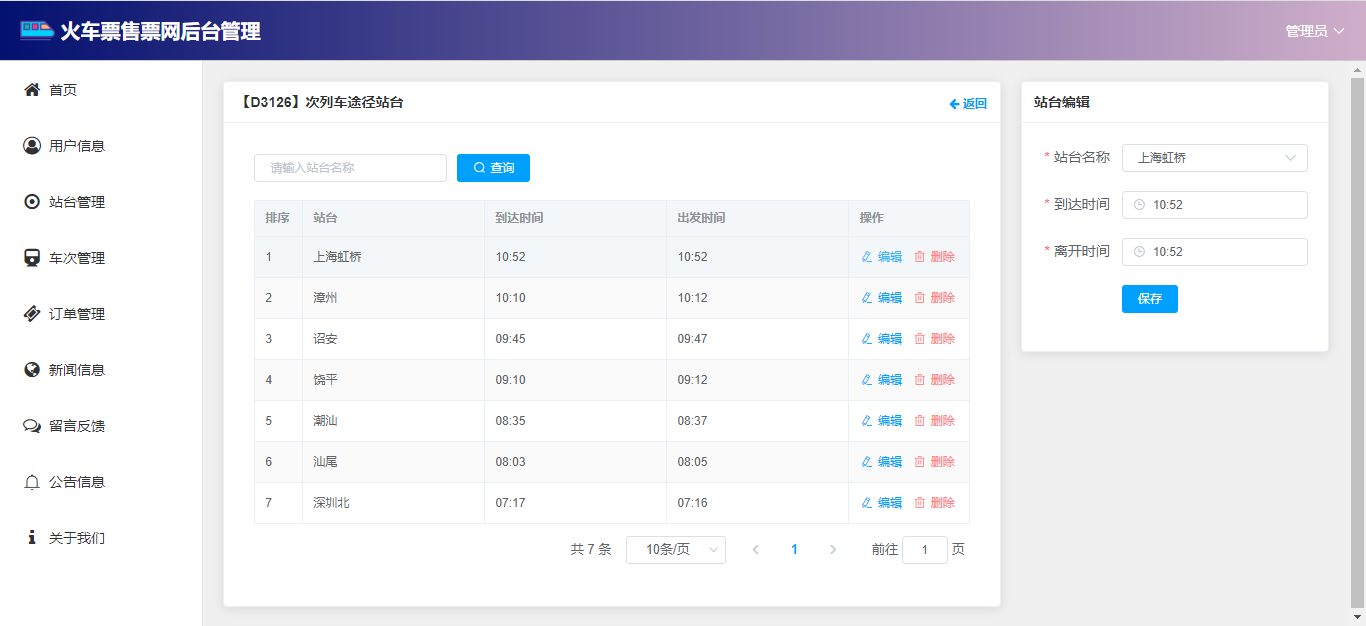Click the train logo in header
1366x626 pixels.
tap(37, 31)
